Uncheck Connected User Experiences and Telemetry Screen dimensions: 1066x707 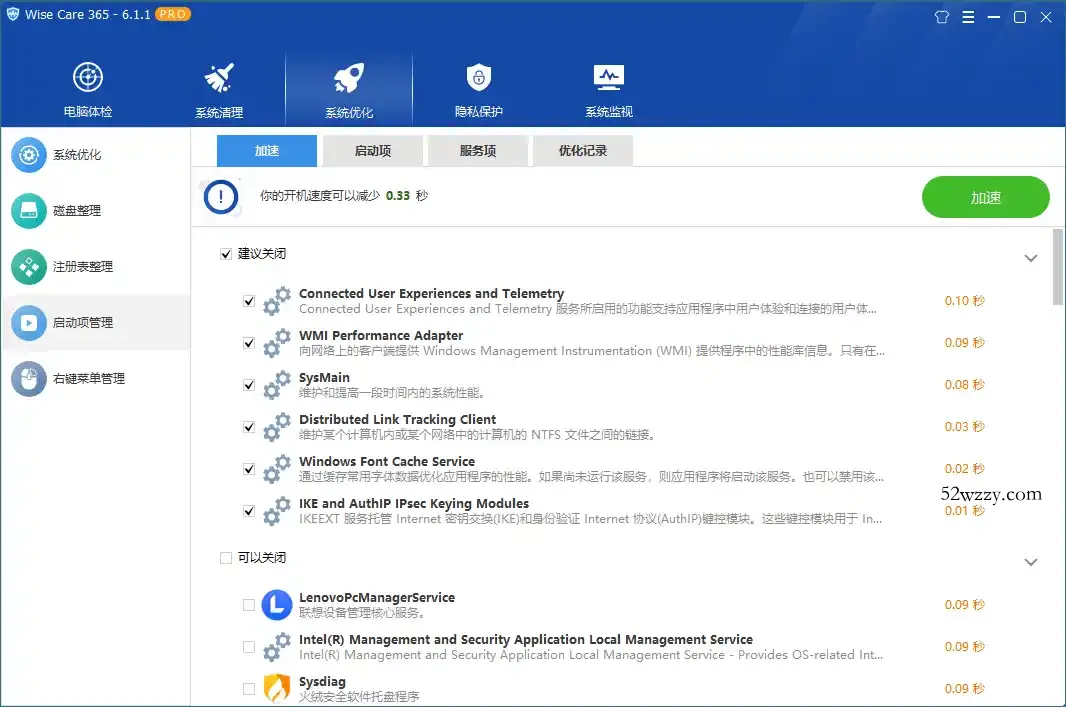[x=249, y=301]
